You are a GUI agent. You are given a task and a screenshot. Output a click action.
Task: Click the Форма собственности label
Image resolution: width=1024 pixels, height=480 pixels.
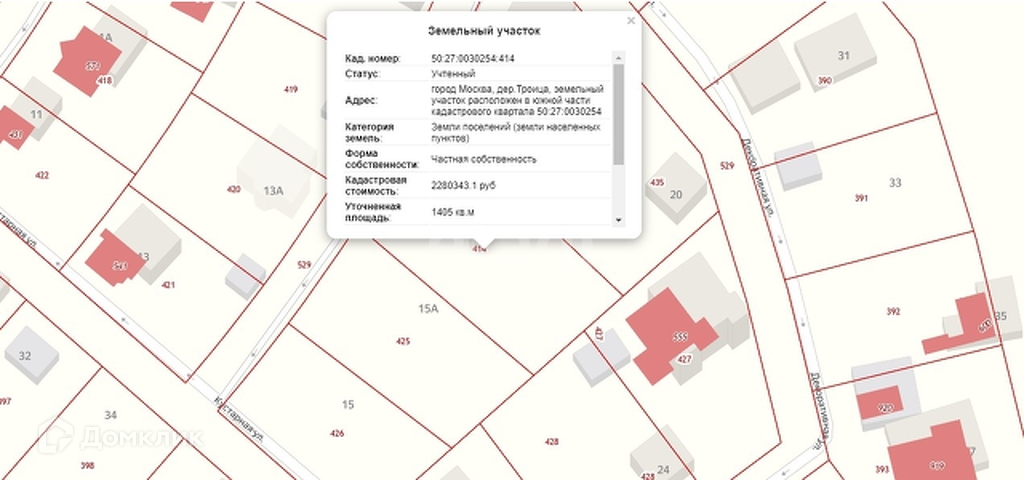(381, 159)
